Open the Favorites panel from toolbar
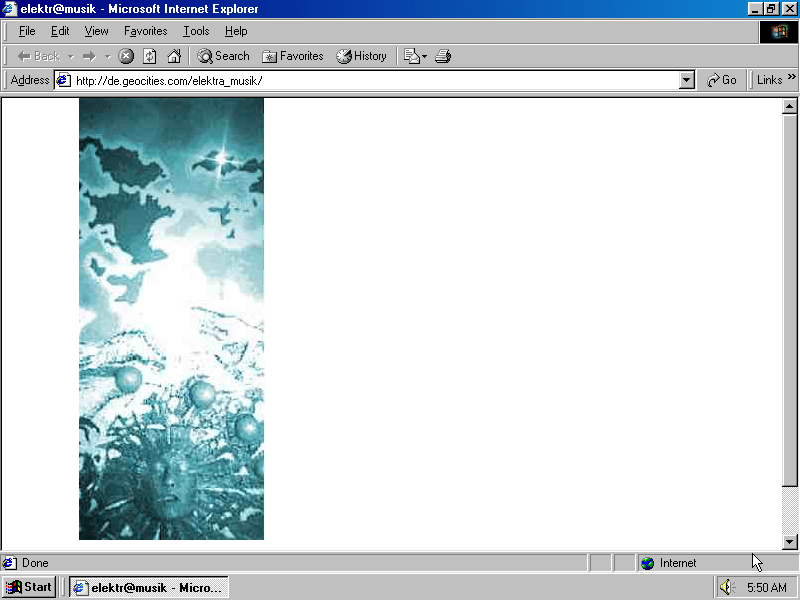800x600 pixels. (x=292, y=56)
